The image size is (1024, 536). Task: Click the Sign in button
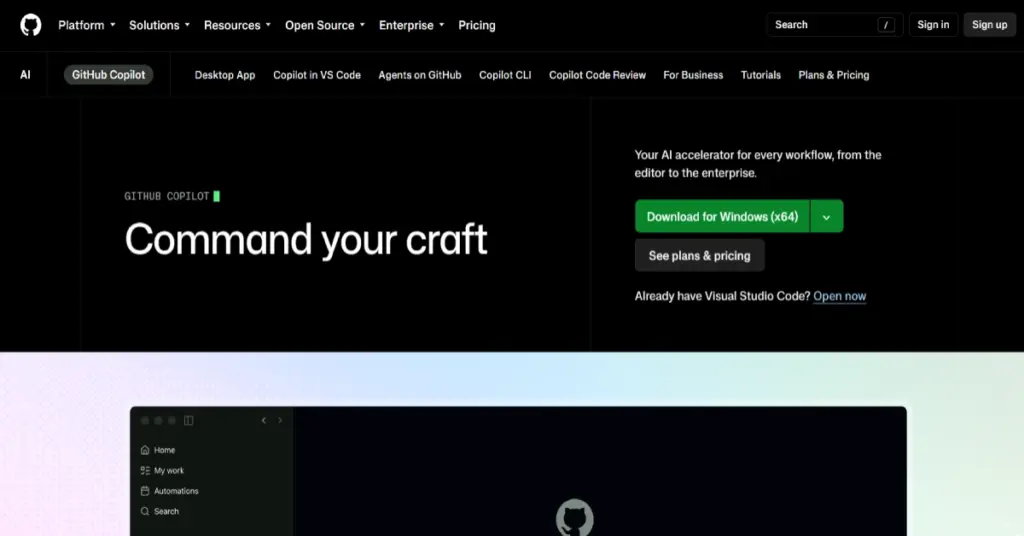[x=933, y=25]
